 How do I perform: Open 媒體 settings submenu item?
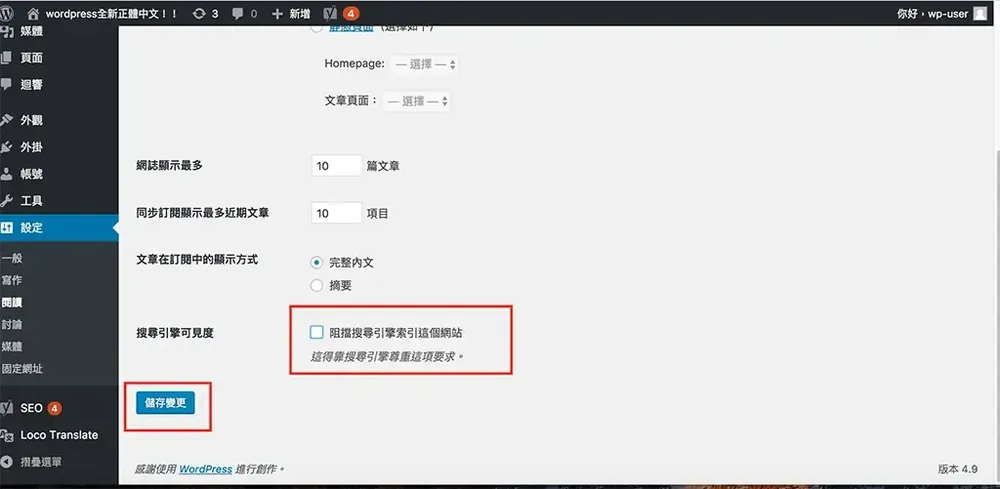coord(11,347)
